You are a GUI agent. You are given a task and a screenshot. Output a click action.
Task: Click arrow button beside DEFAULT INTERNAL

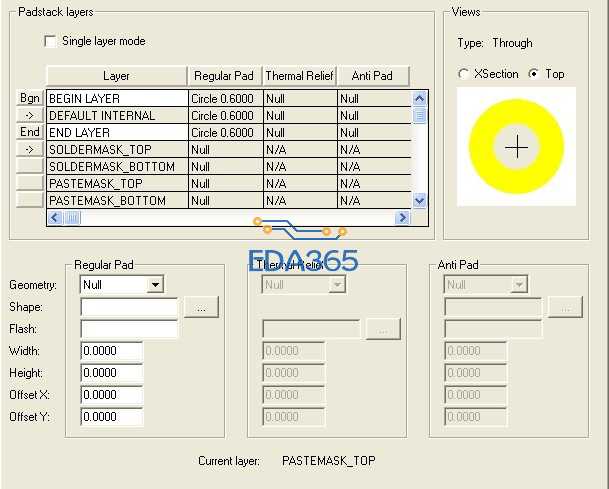[x=30, y=115]
